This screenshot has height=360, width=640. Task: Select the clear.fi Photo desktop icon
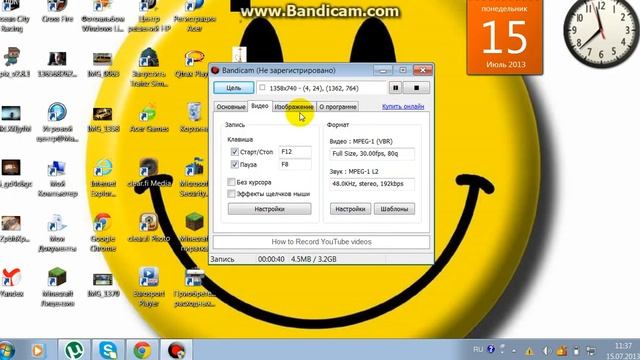coord(149,228)
